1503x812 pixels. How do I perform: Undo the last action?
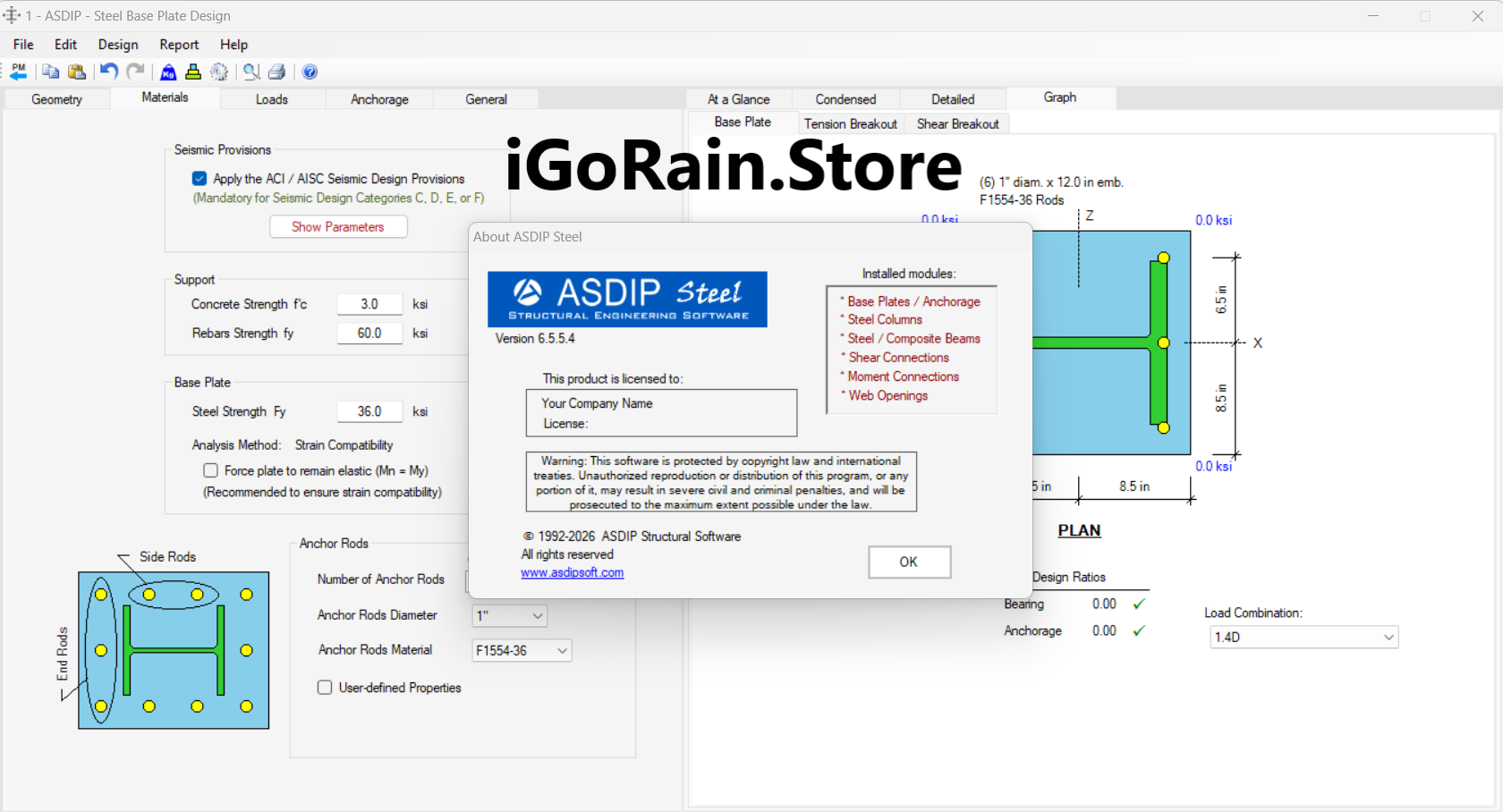[109, 72]
